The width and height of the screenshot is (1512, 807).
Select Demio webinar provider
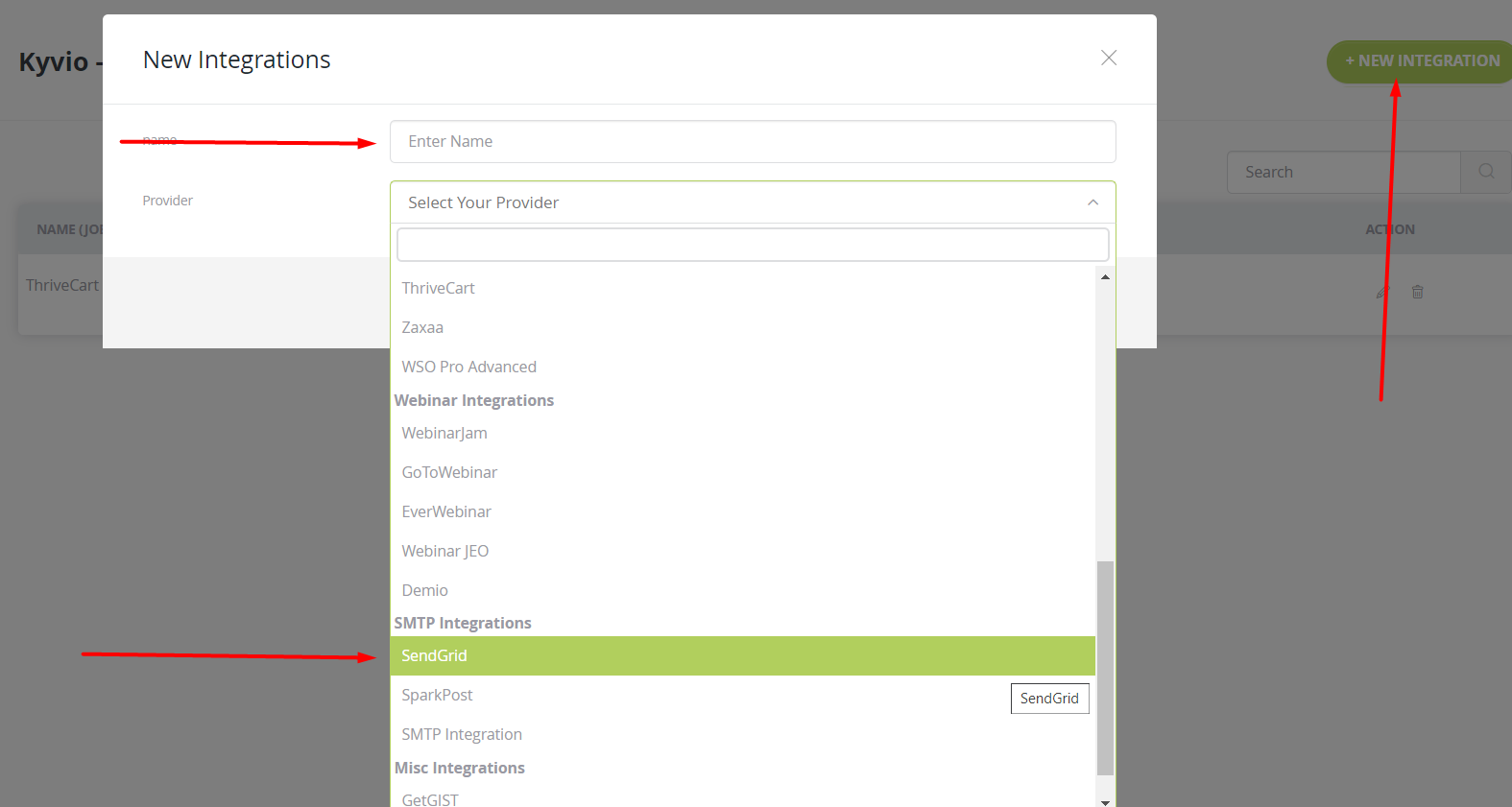tap(743, 590)
